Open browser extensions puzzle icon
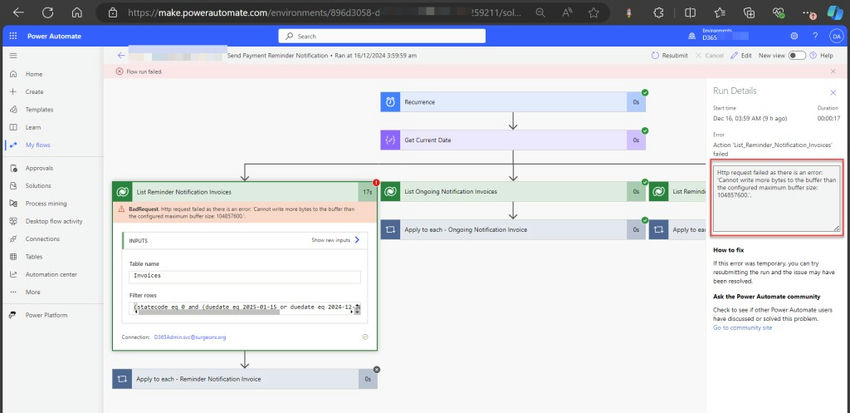 pos(659,12)
